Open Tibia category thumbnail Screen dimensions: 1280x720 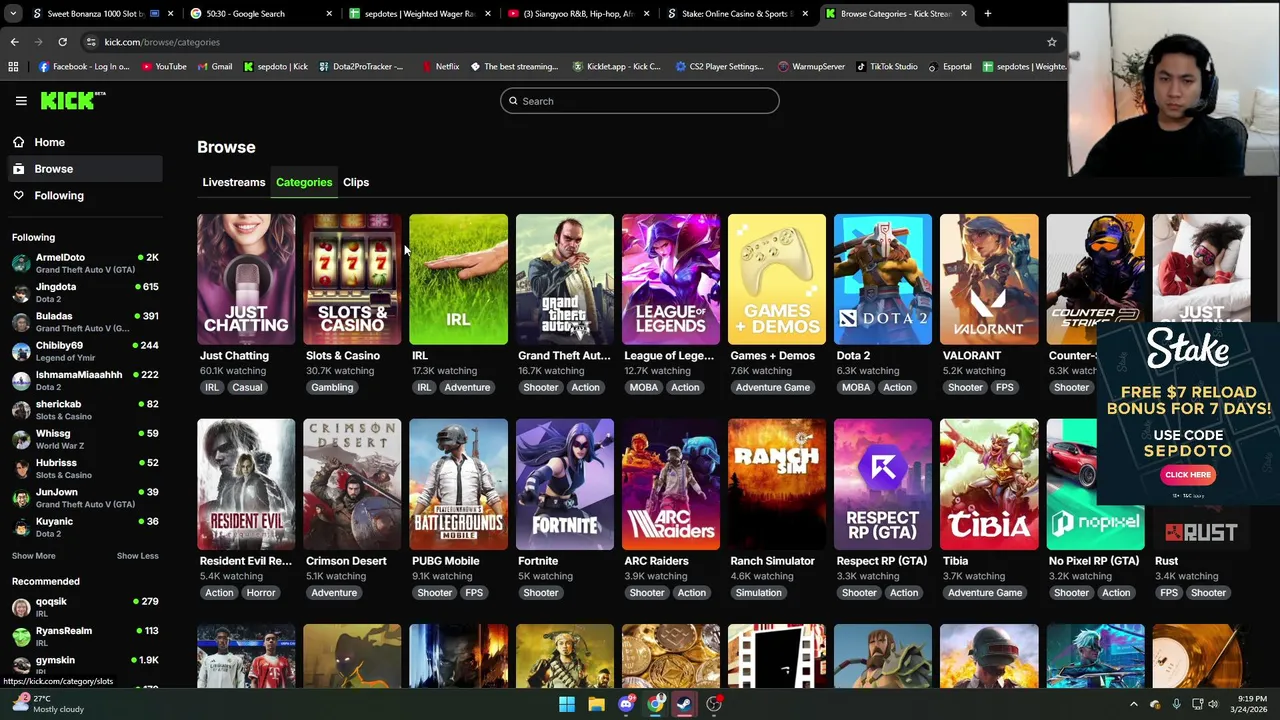(x=989, y=484)
